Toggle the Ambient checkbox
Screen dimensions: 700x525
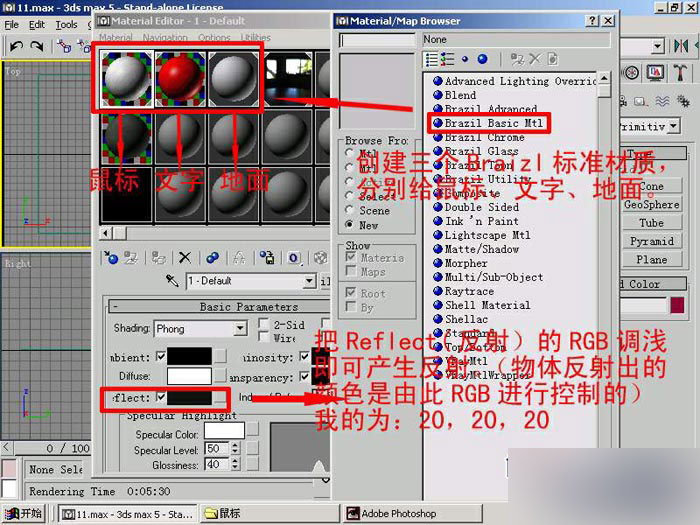pos(161,357)
